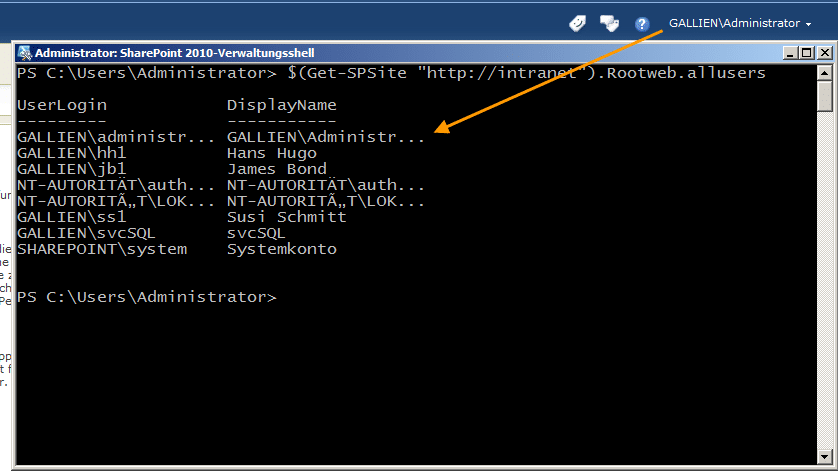This screenshot has height=471, width=838.
Task: Click the console scrollbar down arrow
Action: [x=825, y=457]
